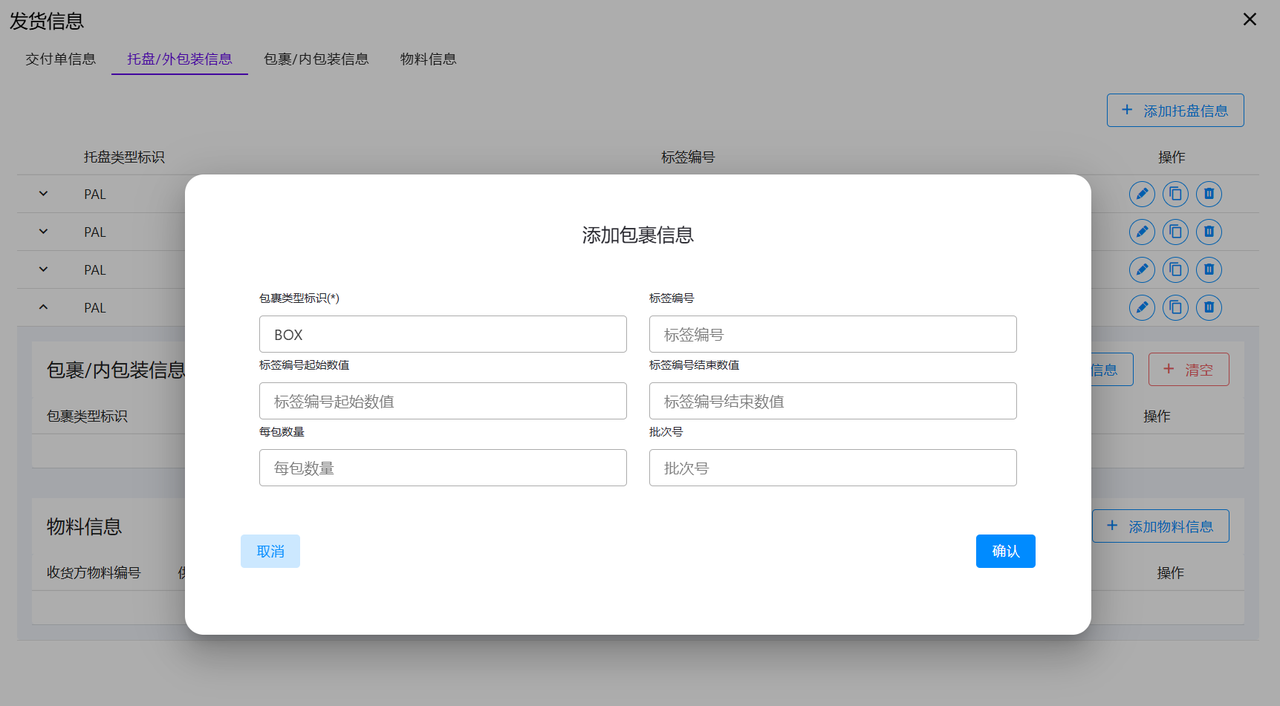
Task: Click edit pencil icon in fourth PAL row
Action: coord(1142,307)
